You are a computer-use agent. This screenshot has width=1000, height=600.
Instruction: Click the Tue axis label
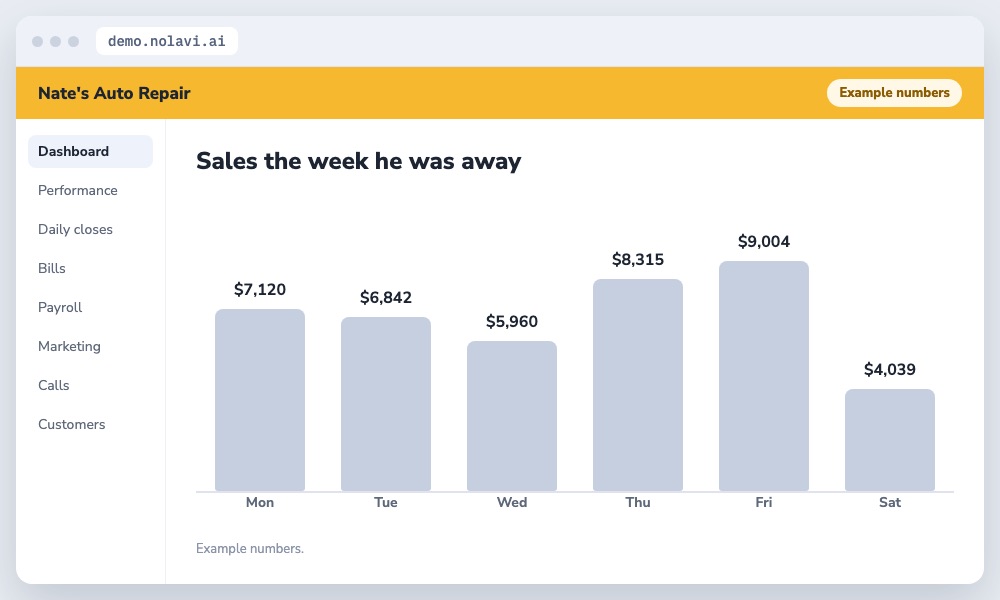[x=386, y=502]
